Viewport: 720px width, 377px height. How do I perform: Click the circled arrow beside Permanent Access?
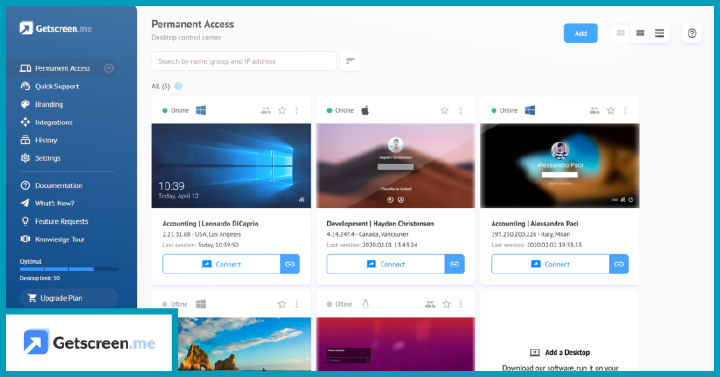(x=109, y=68)
